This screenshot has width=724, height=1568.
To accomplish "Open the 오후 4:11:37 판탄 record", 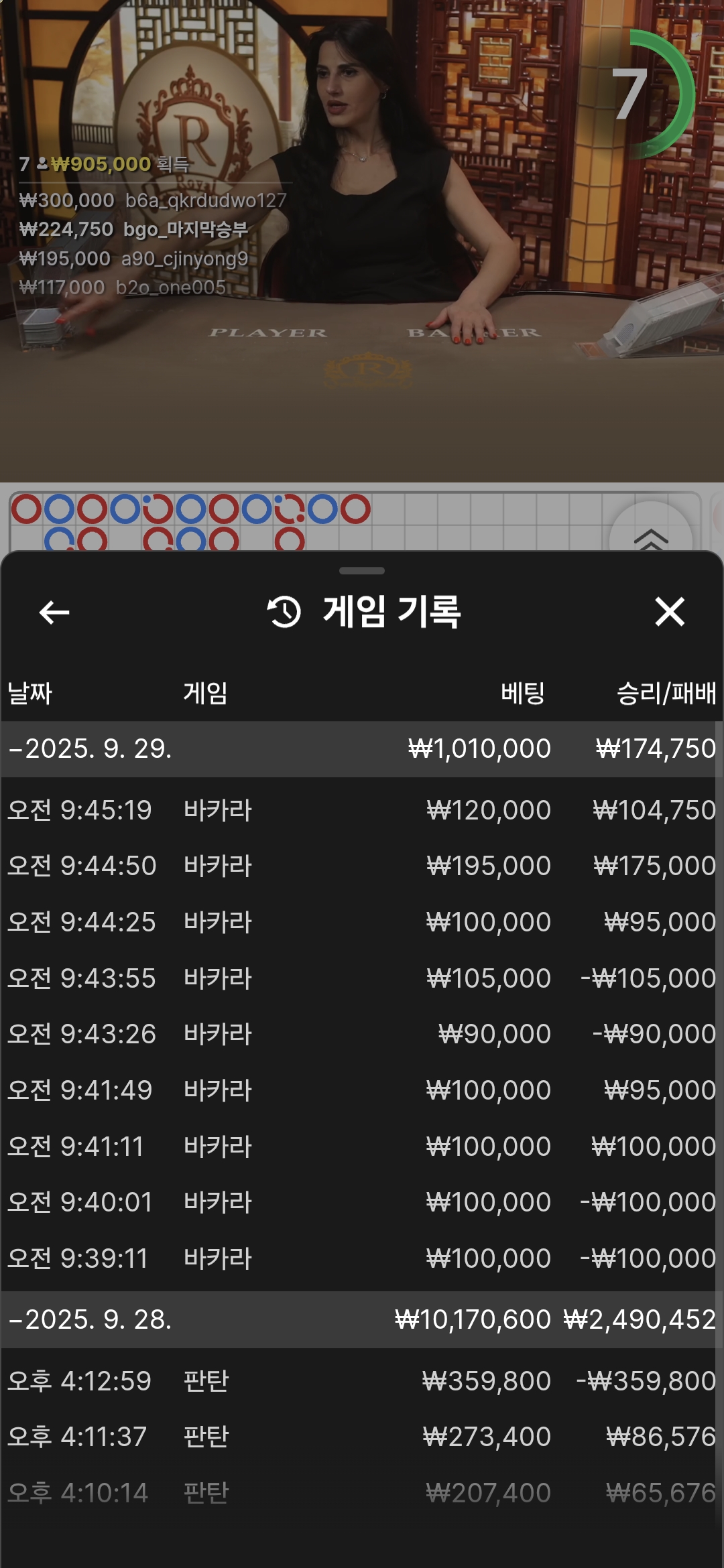I will 362,1437.
